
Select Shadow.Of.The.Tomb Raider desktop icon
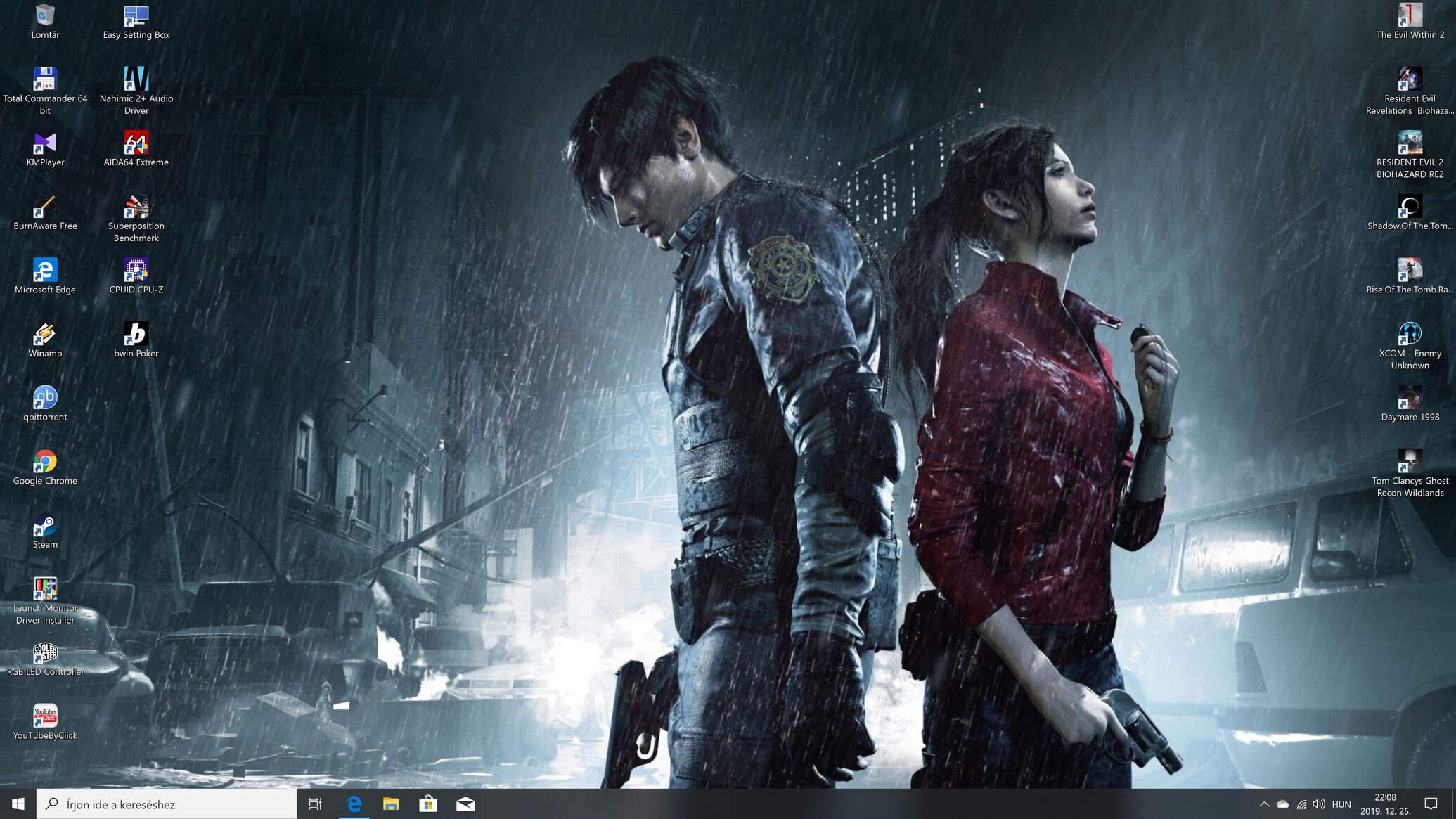click(x=1410, y=213)
